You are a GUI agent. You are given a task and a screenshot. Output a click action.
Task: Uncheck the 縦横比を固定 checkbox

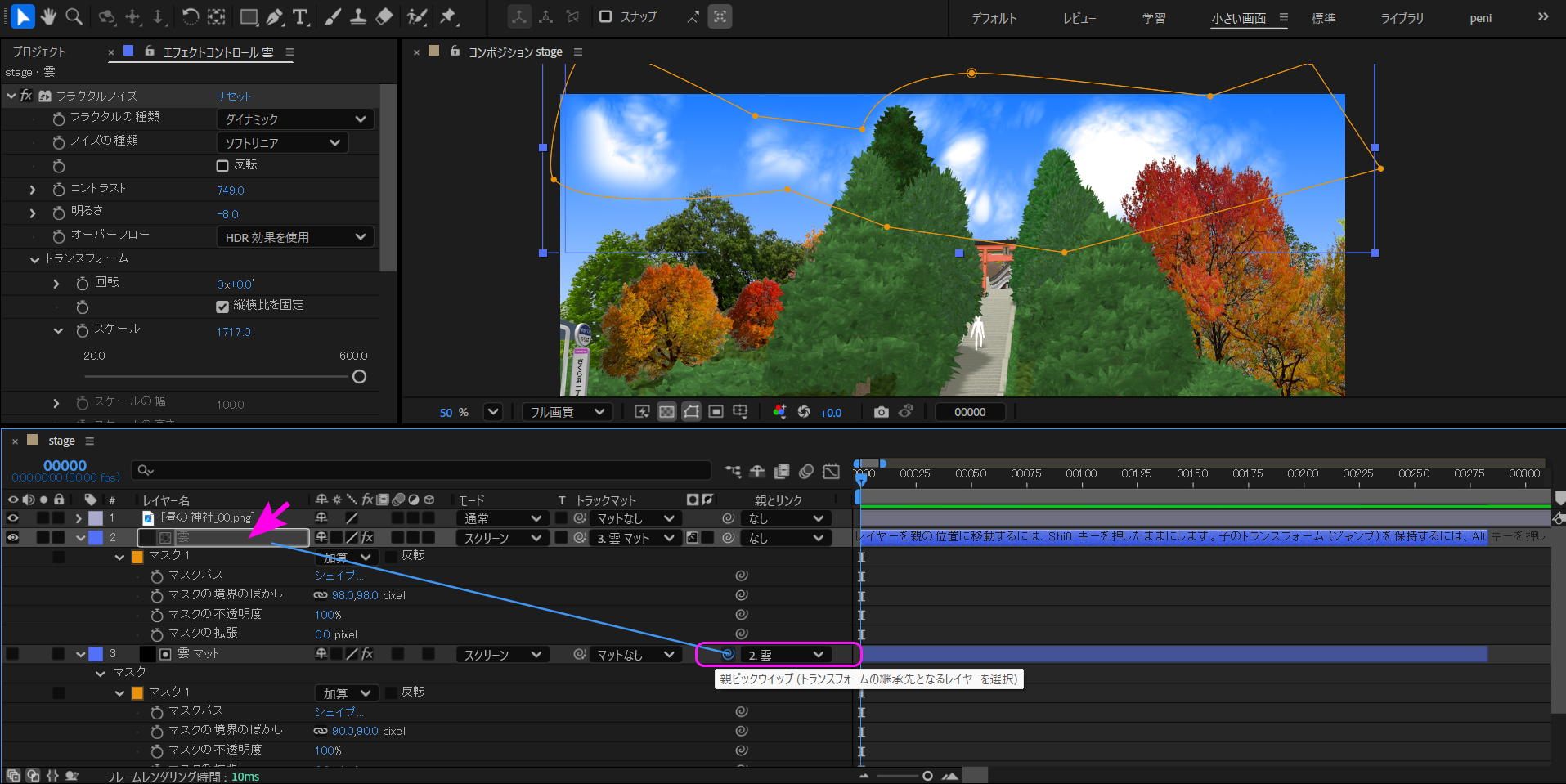tap(222, 307)
